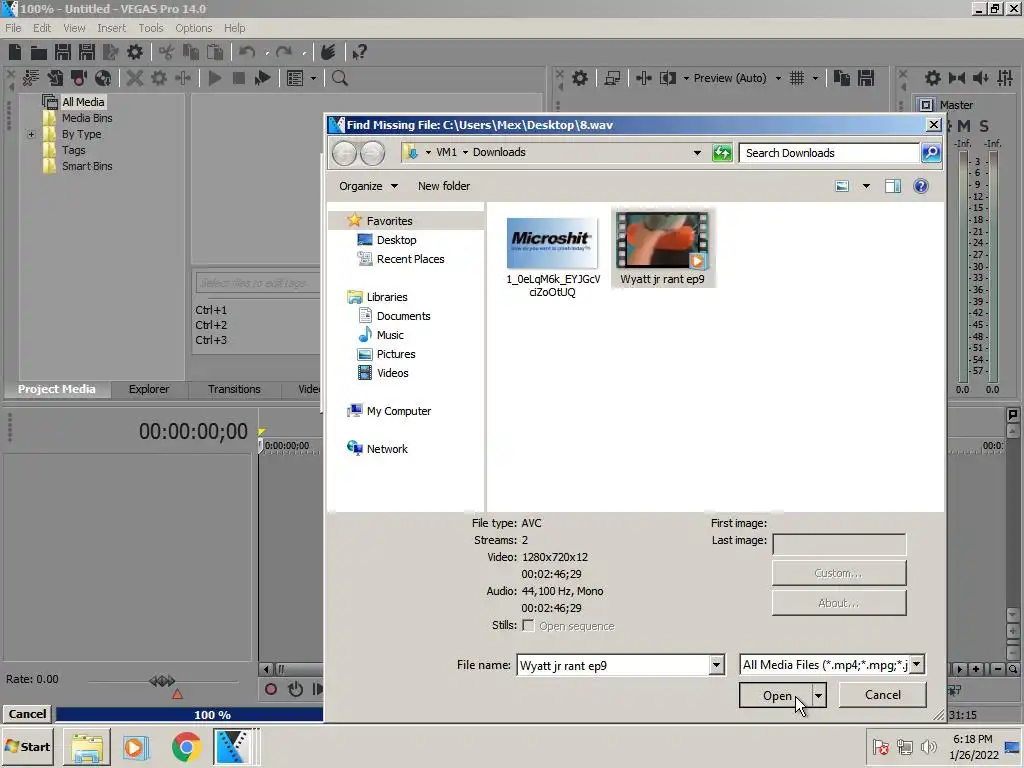Open the Project Media Views dropdown arrow
This screenshot has height=768, width=1024.
pyautogui.click(x=313, y=78)
